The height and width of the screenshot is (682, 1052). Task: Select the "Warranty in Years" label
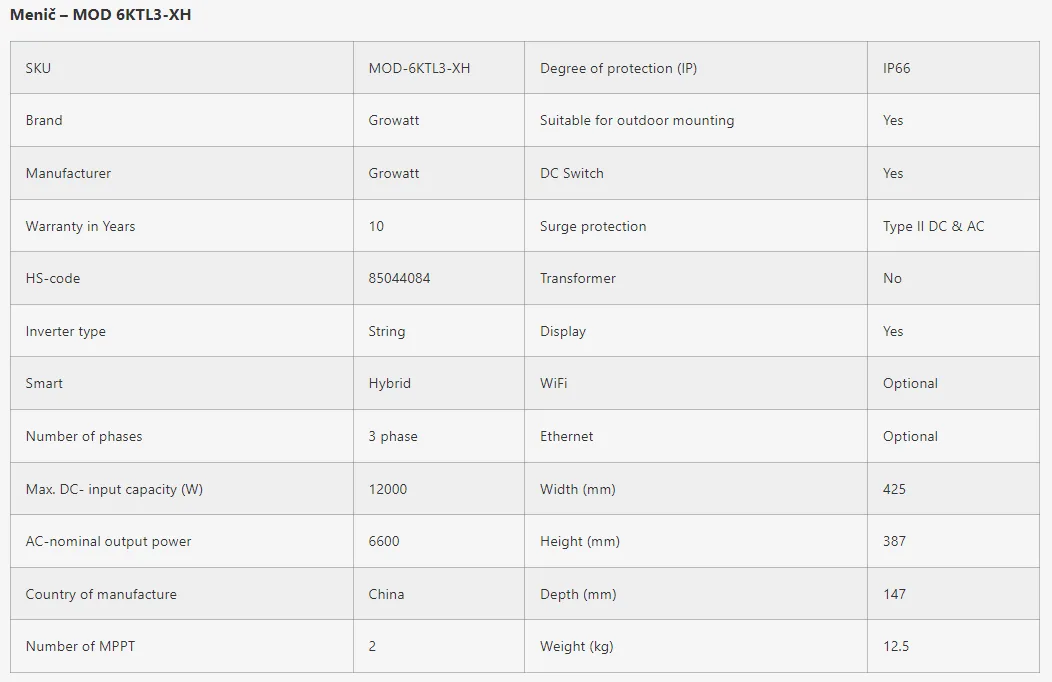point(80,226)
